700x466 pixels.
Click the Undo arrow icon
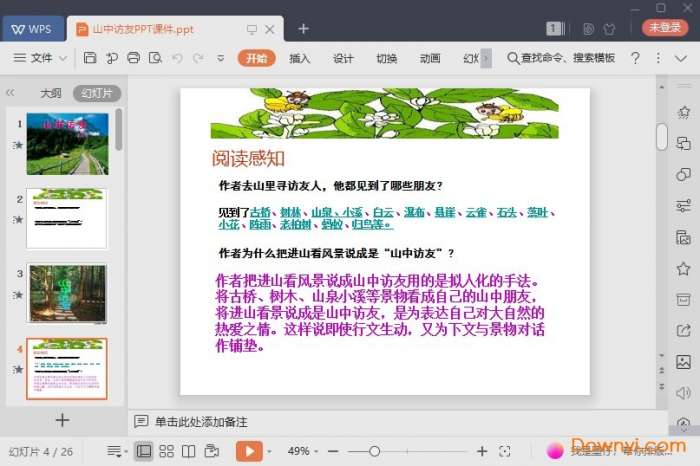pyautogui.click(x=177, y=58)
